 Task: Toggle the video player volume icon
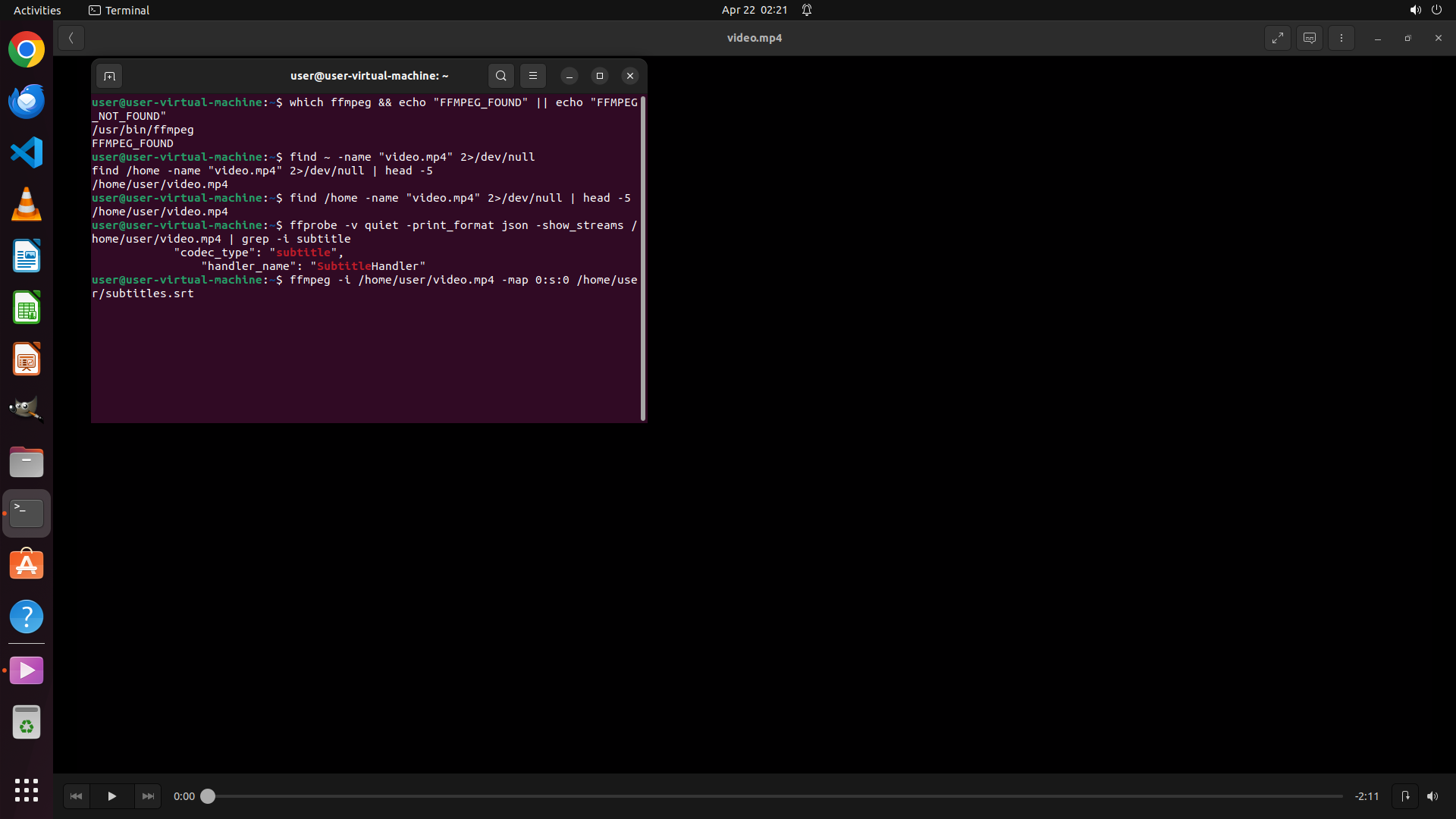1432,796
